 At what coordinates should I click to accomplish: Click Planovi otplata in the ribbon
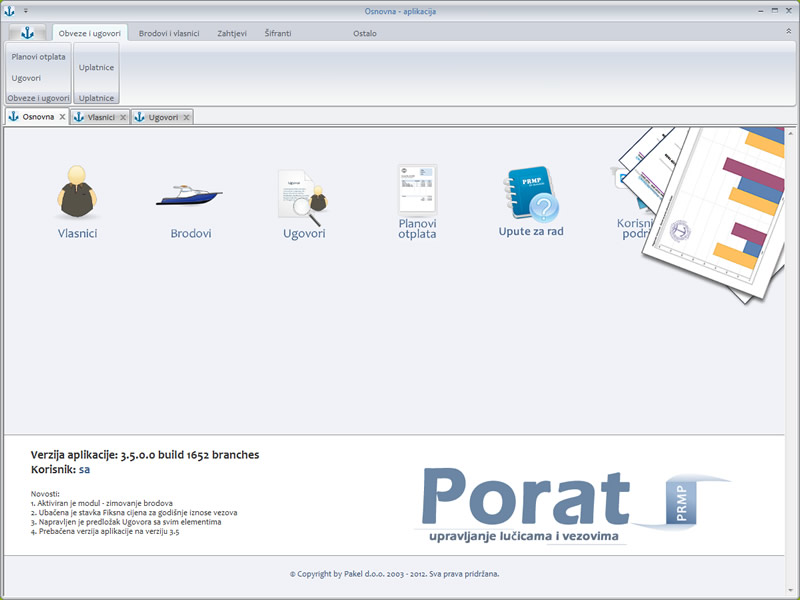pos(38,57)
